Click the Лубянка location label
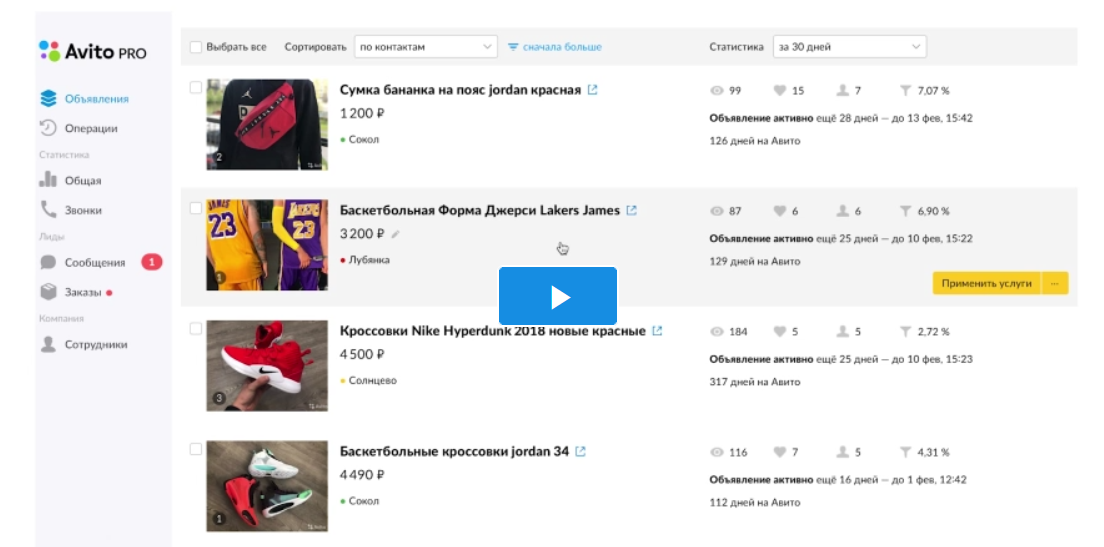The image size is (1104, 547). 369,260
